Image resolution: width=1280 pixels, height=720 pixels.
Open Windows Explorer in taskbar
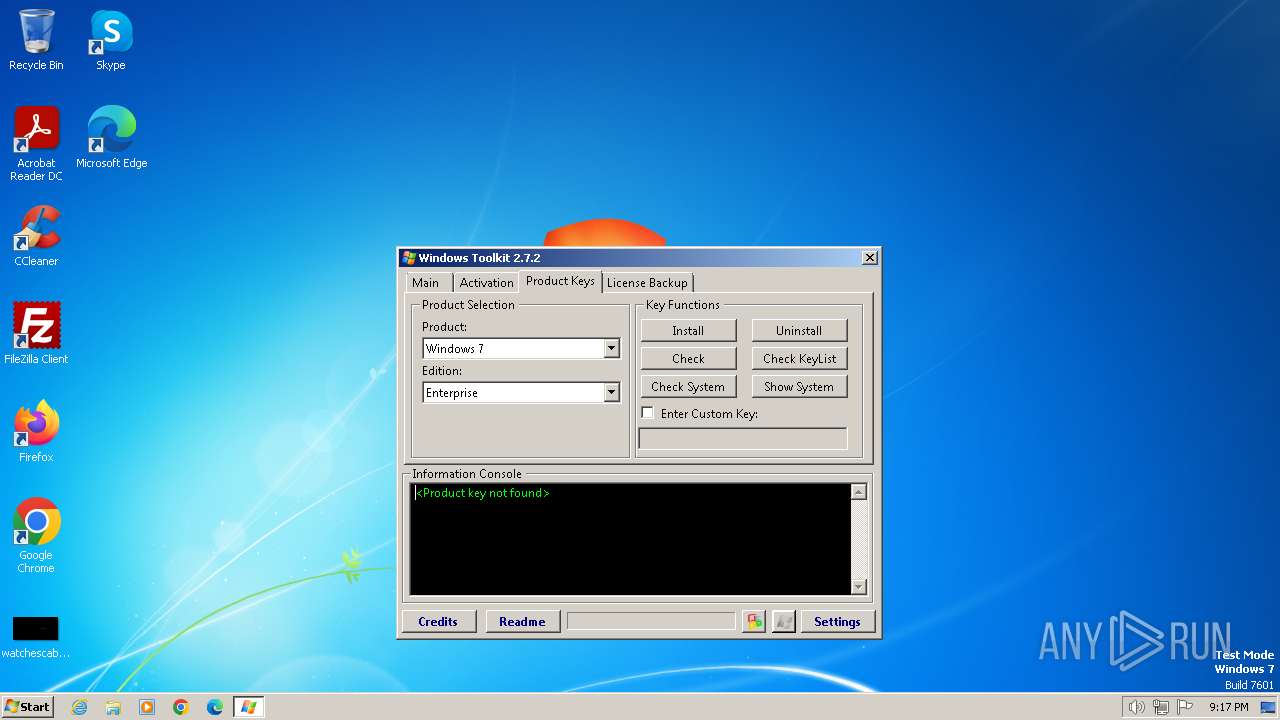click(113, 707)
